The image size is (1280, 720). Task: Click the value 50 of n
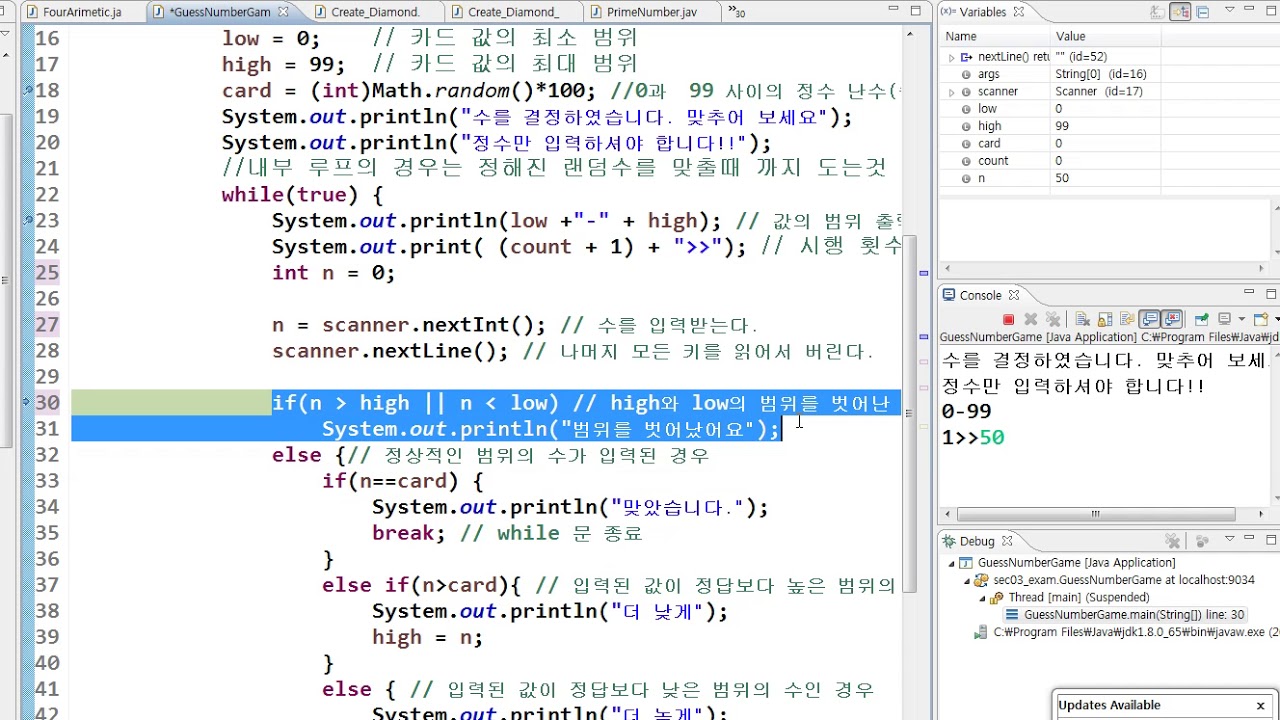(x=1062, y=178)
